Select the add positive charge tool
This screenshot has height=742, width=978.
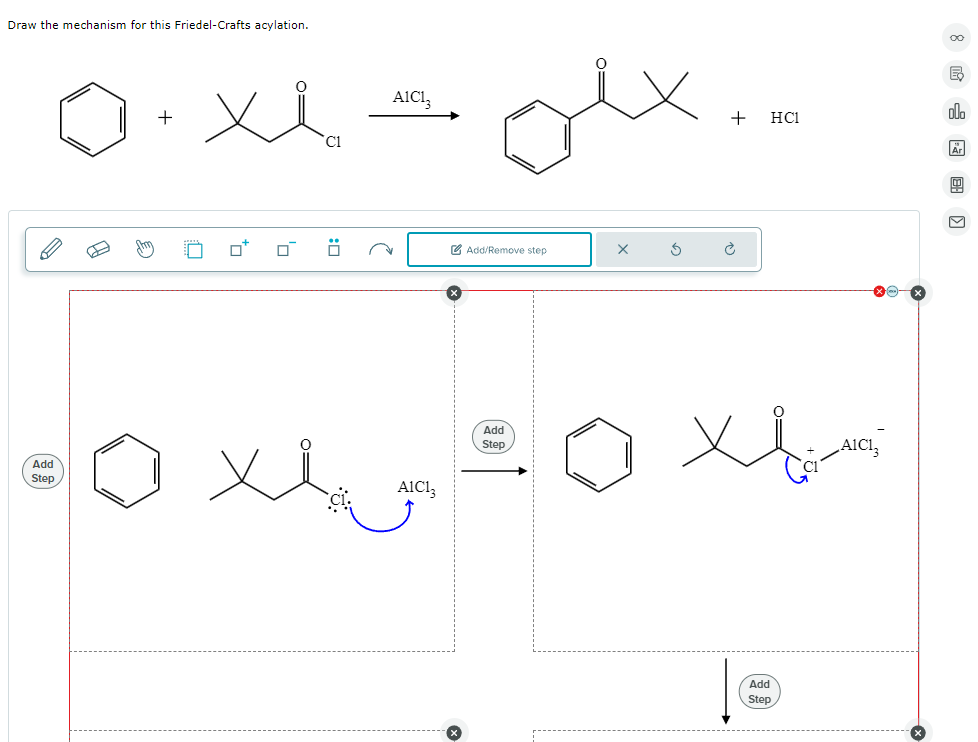(237, 248)
